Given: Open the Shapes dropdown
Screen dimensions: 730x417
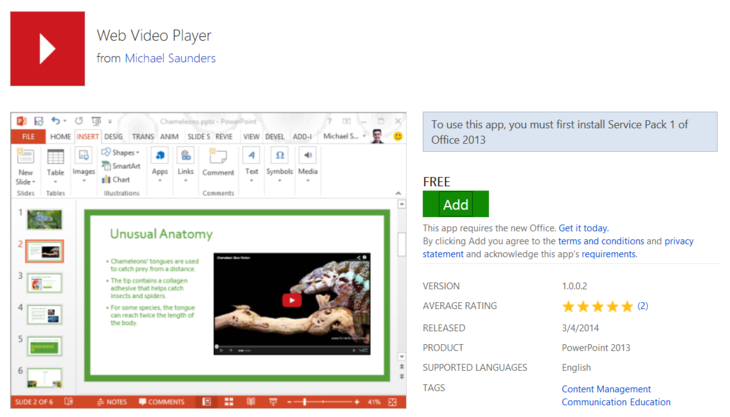Looking at the screenshot, I should coord(121,152).
